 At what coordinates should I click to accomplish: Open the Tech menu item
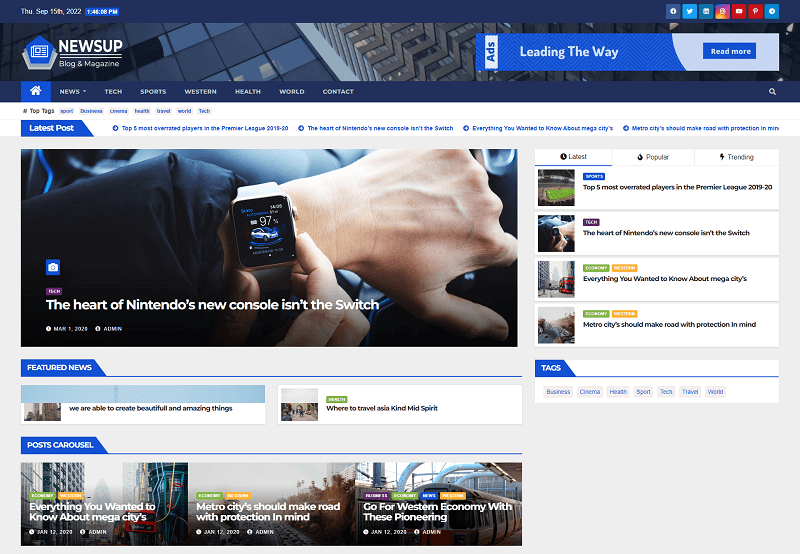113,92
